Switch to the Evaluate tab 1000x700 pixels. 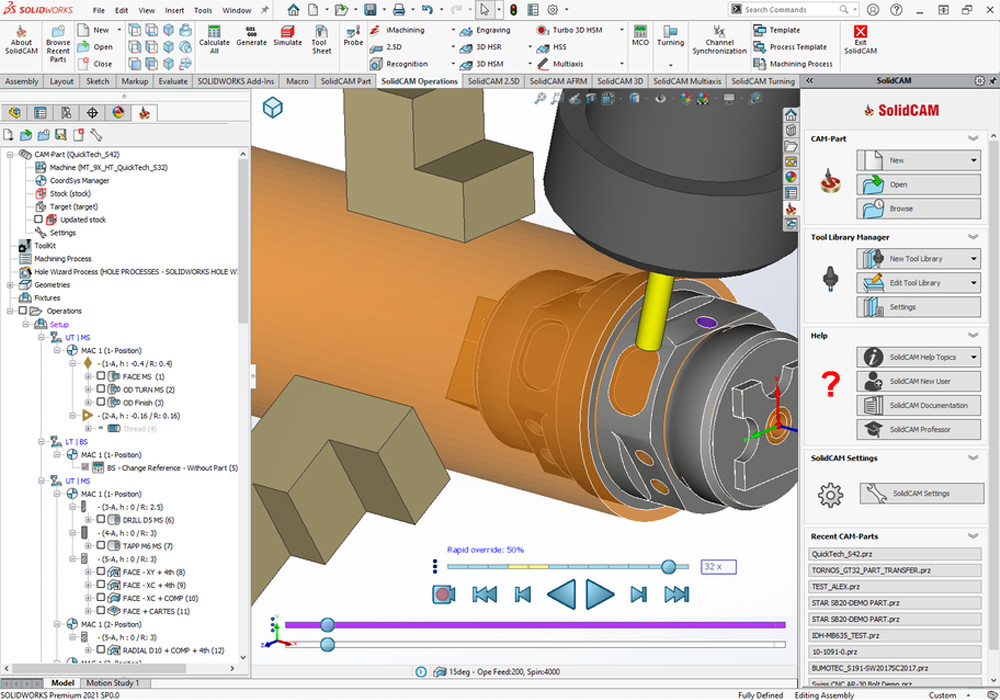point(173,81)
